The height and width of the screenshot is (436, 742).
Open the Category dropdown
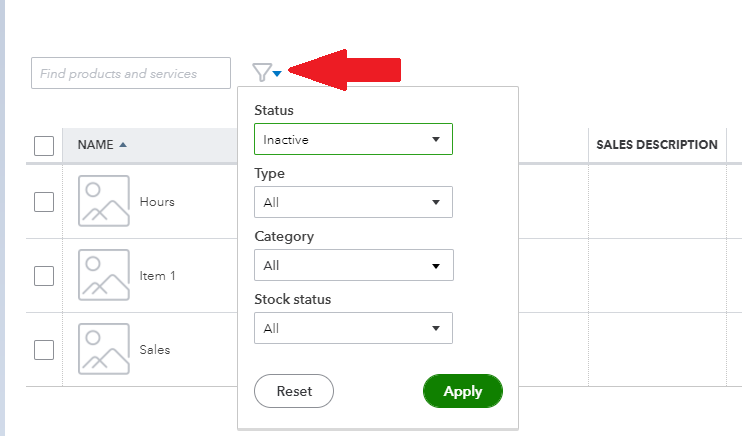click(353, 265)
